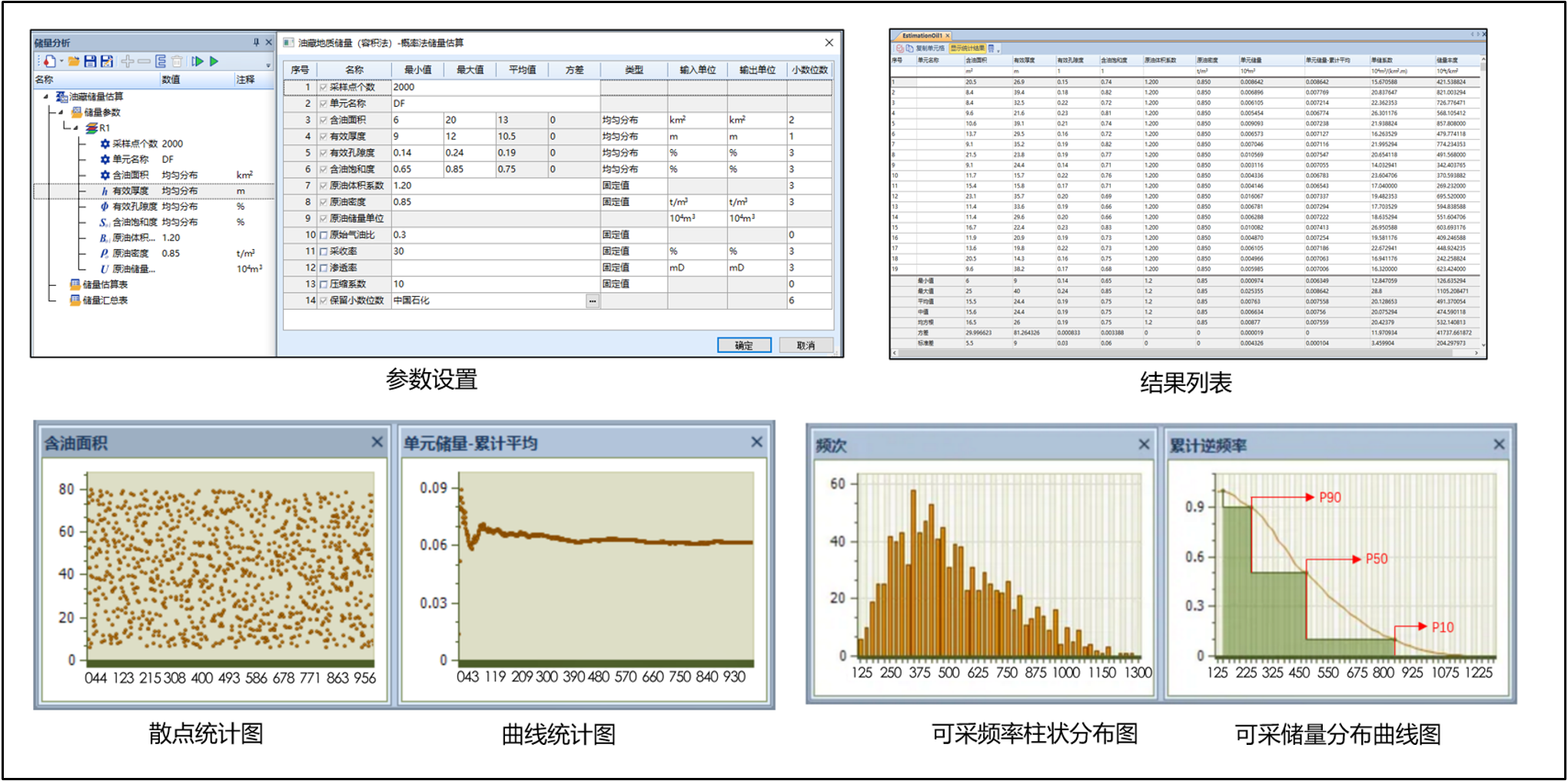The image size is (1568, 781).
Task: Pin the 储量分析 panel with pushpin icon
Action: pyautogui.click(x=256, y=42)
